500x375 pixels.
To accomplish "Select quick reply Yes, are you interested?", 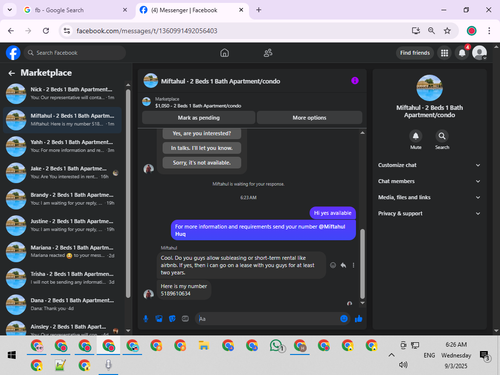I will click(x=202, y=133).
